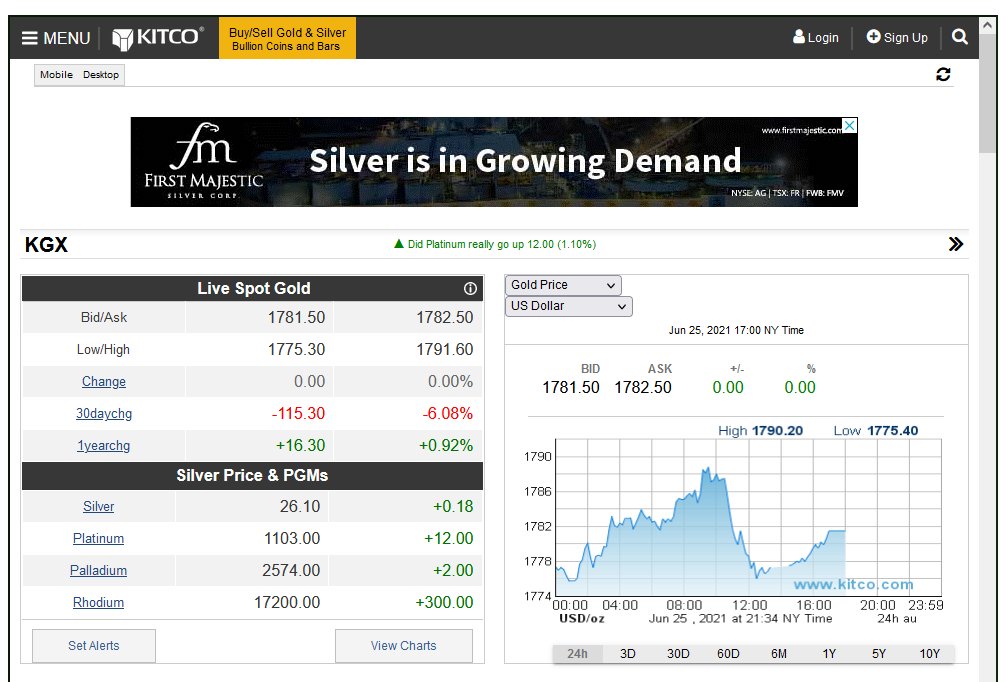Click the chart High 1790.20 label

point(760,431)
